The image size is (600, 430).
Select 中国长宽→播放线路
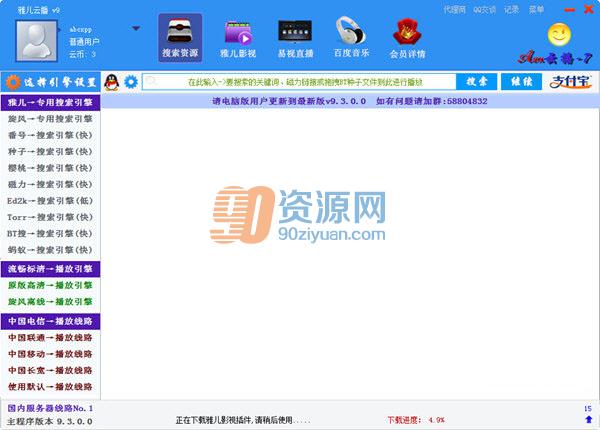(51, 371)
